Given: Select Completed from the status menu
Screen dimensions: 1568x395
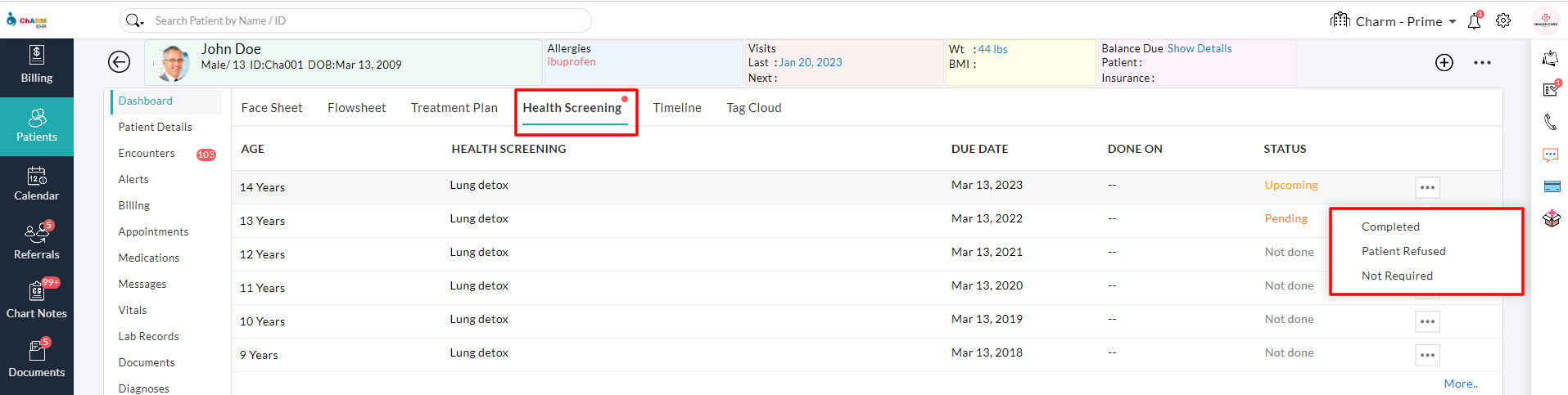Looking at the screenshot, I should 1390,227.
